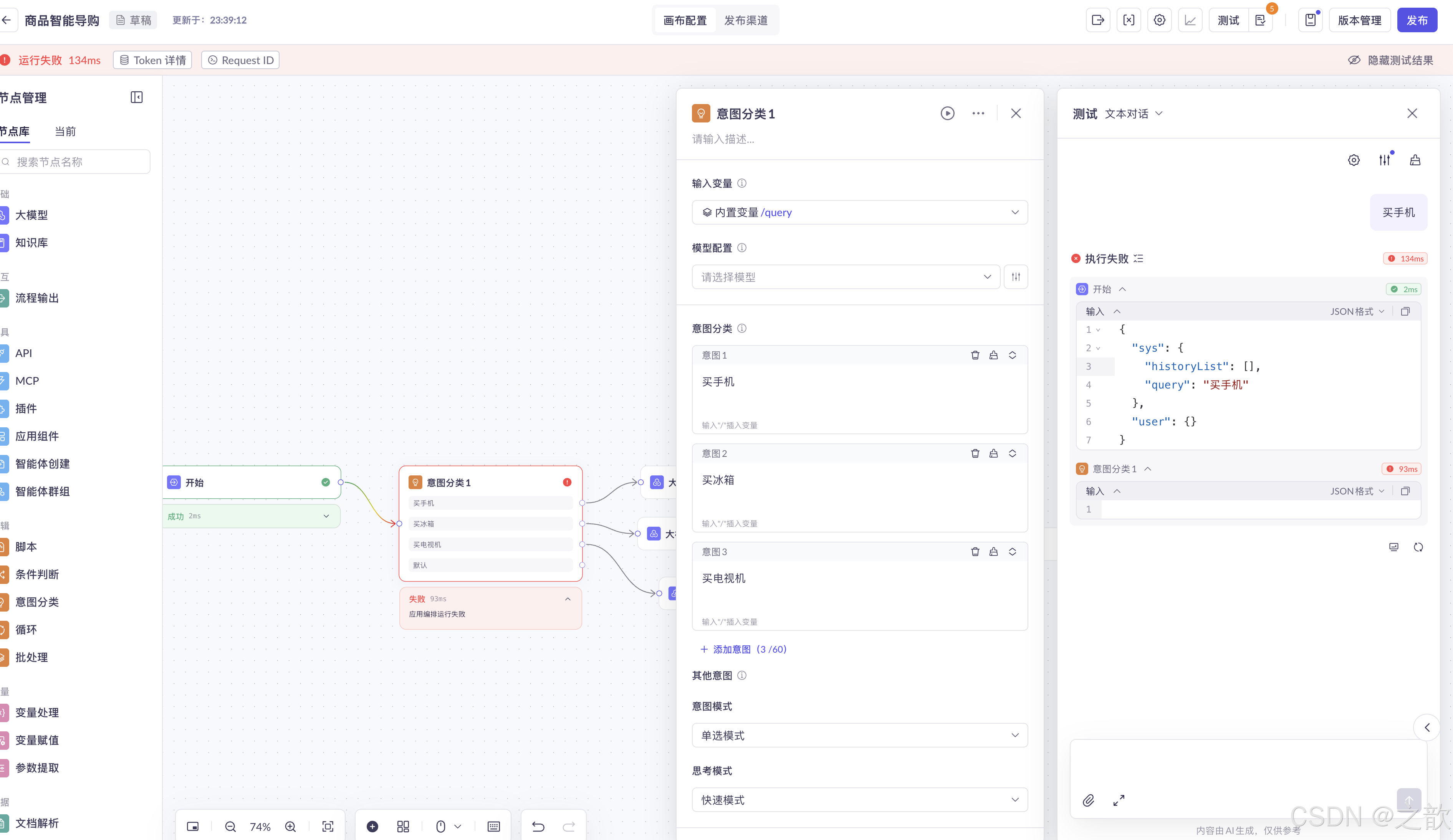The height and width of the screenshot is (840, 1453).
Task: Run the 意图分类1 node with play icon
Action: point(947,114)
